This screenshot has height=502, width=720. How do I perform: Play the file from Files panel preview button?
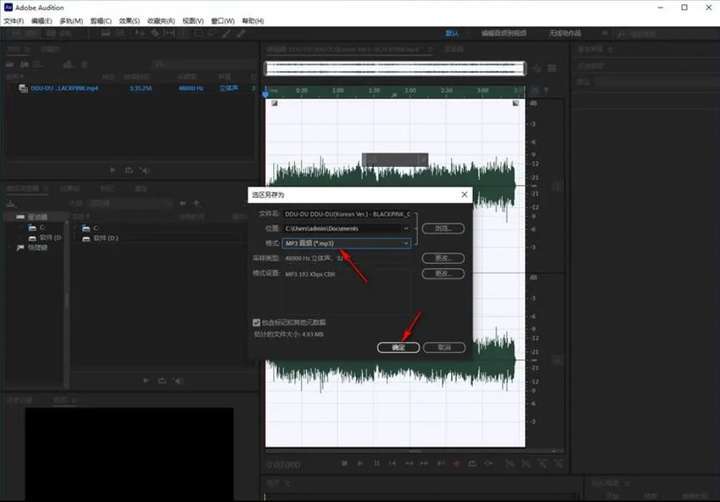click(113, 170)
